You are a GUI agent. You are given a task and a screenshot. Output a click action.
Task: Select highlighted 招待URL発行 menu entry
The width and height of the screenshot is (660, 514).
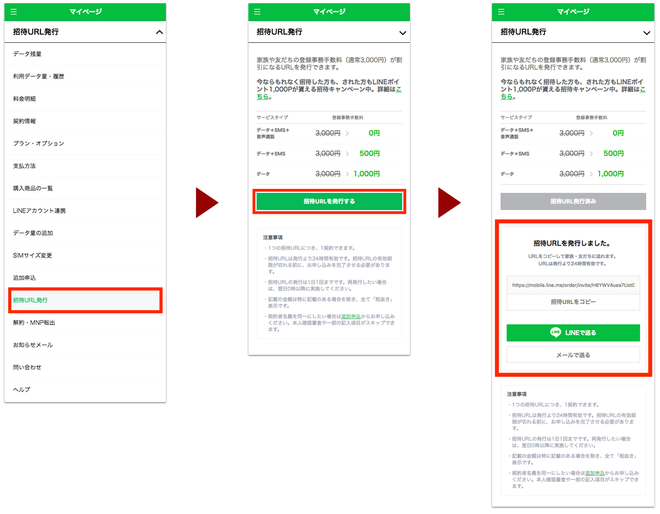(85, 300)
